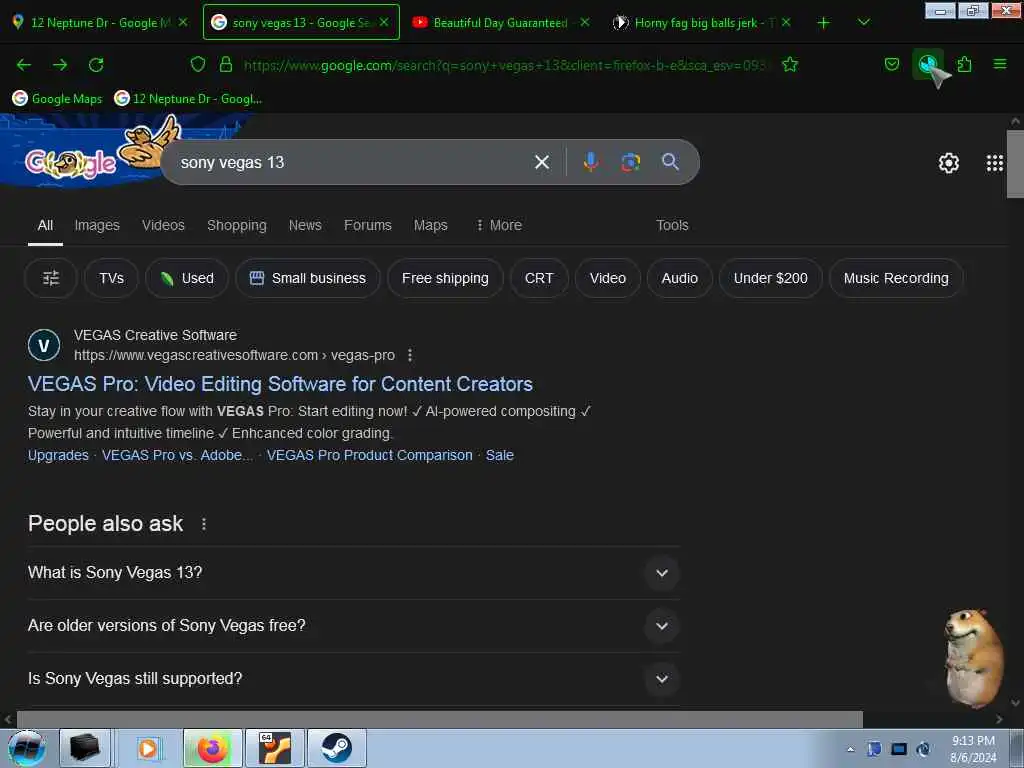The height and width of the screenshot is (768, 1024).
Task: Click in the sony vegas 13 search field
Action: (x=353, y=162)
